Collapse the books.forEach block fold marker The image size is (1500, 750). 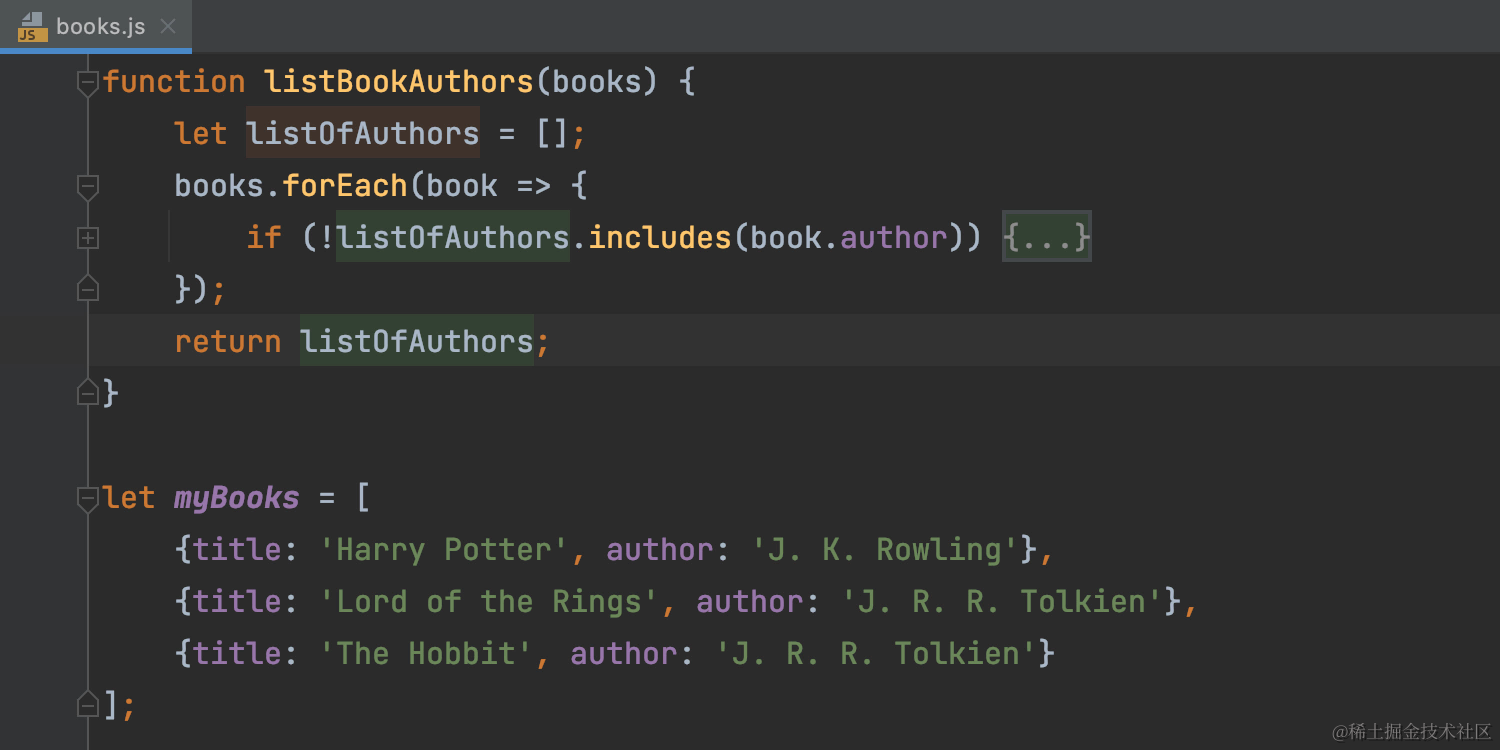tap(88, 187)
